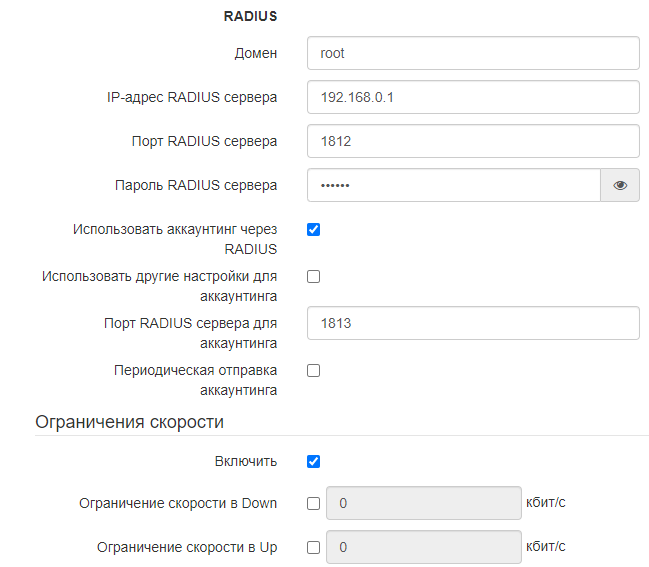Focus the IP-адрес RADIUS сервера field
The height and width of the screenshot is (567, 649).
472,97
